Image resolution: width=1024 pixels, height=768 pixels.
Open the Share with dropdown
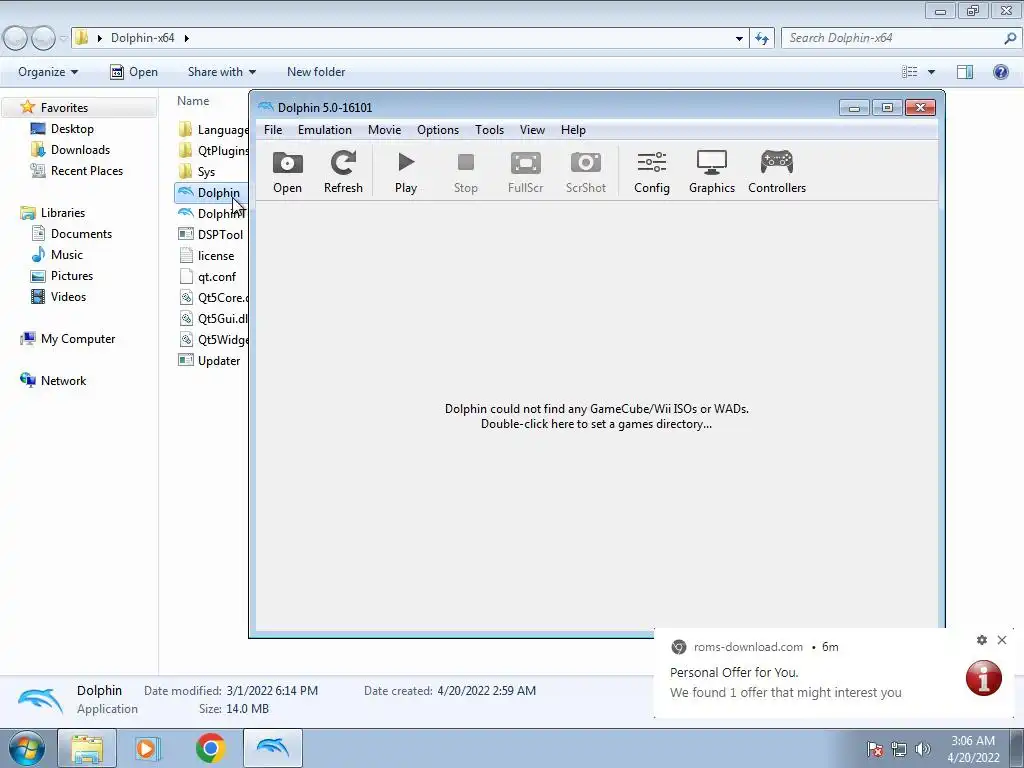[221, 72]
